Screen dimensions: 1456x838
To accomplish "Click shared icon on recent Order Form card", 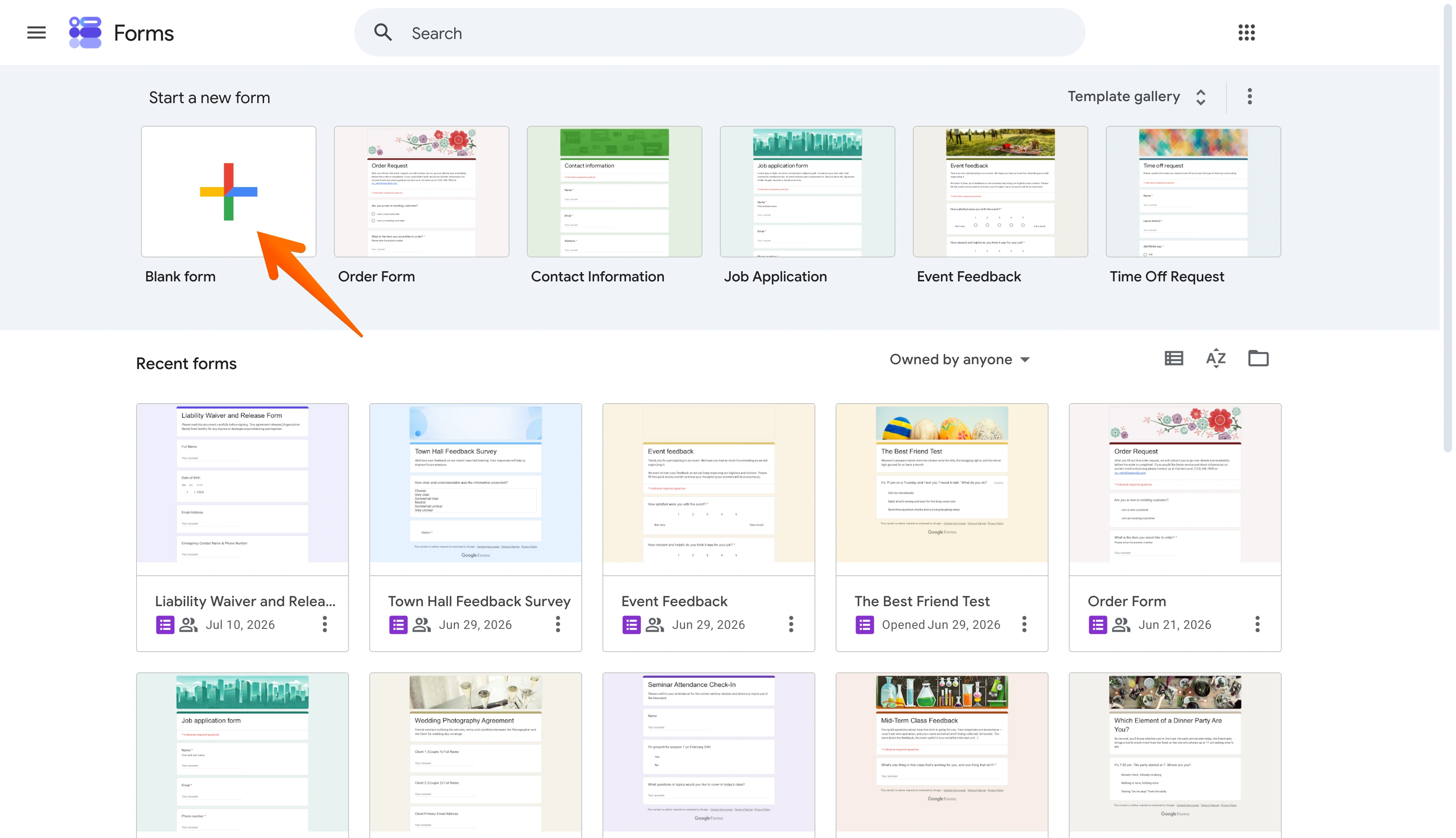I will point(1122,625).
